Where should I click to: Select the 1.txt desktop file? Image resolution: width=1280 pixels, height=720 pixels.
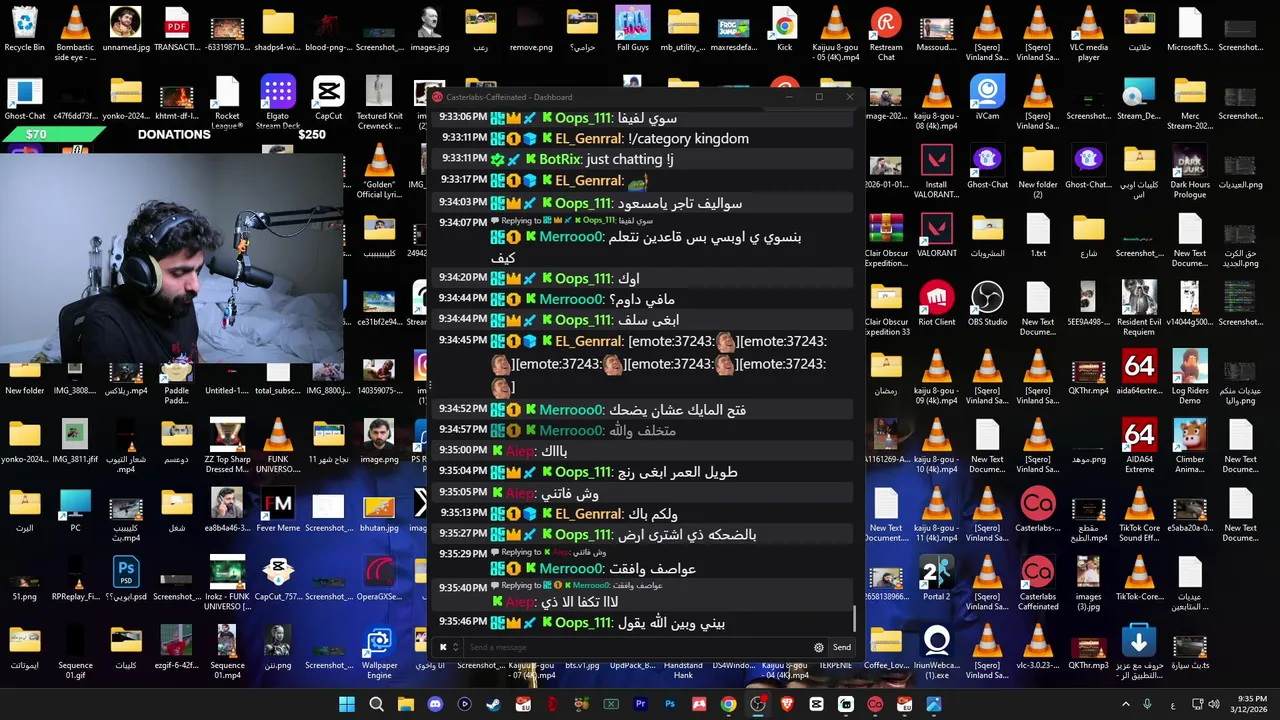click(1038, 235)
